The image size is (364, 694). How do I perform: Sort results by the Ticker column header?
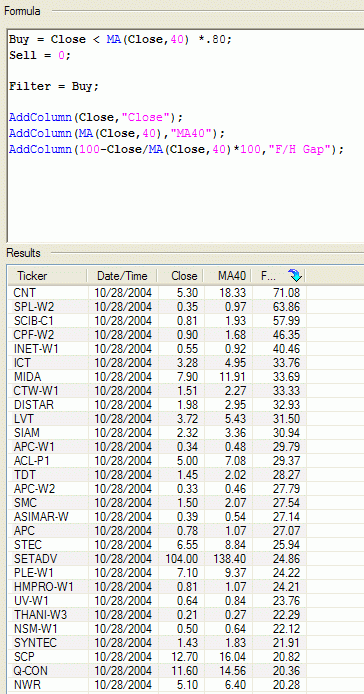[x=47, y=276]
